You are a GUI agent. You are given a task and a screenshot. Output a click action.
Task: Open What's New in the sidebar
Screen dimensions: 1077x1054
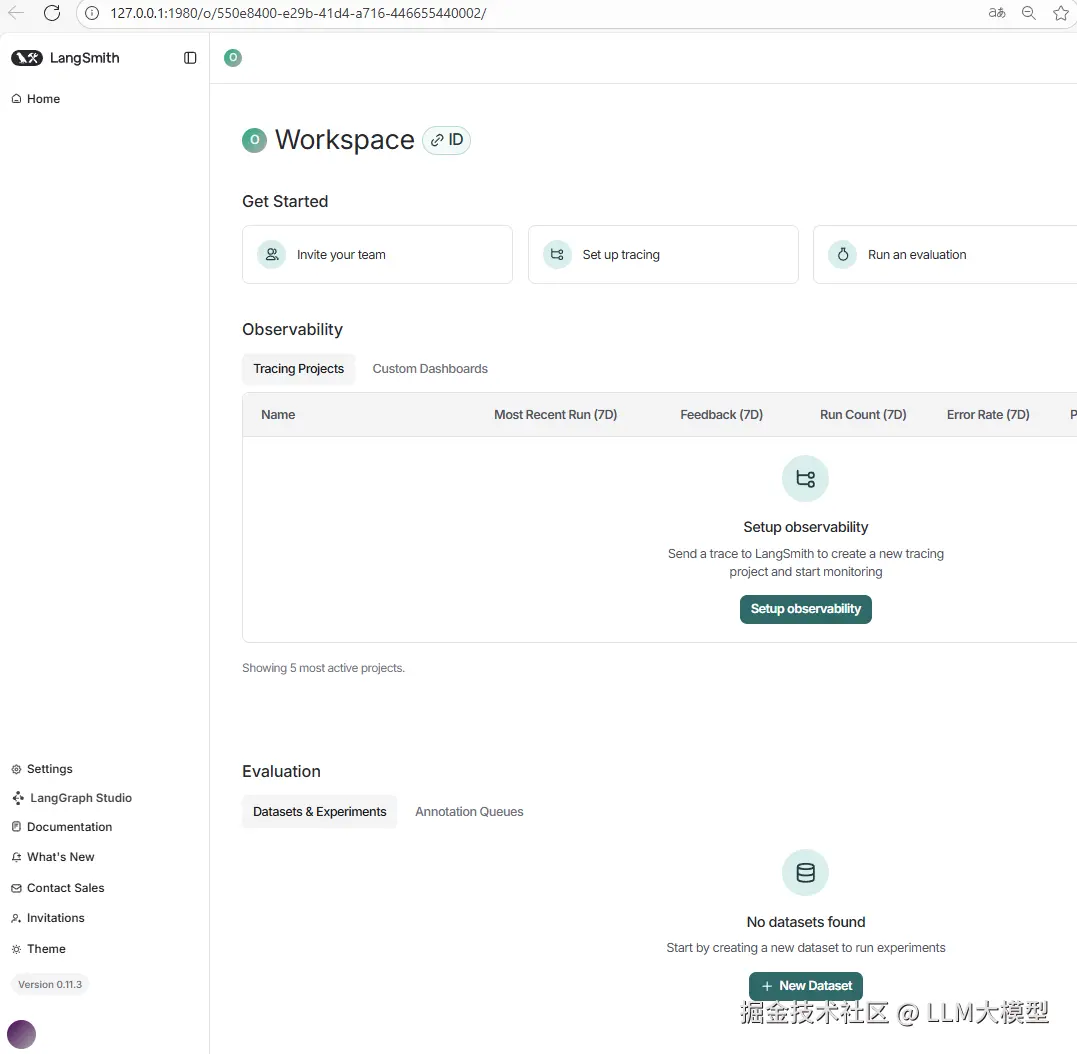pos(60,857)
